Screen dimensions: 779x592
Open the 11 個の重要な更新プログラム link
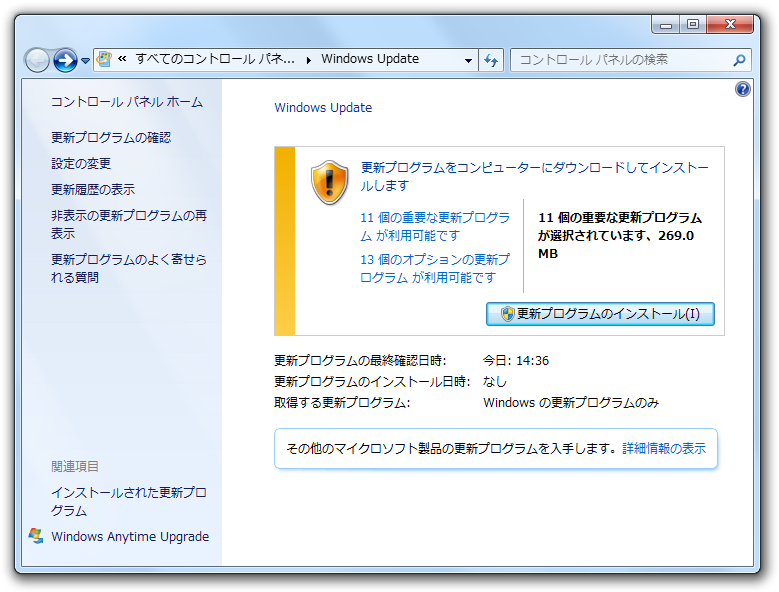click(435, 217)
